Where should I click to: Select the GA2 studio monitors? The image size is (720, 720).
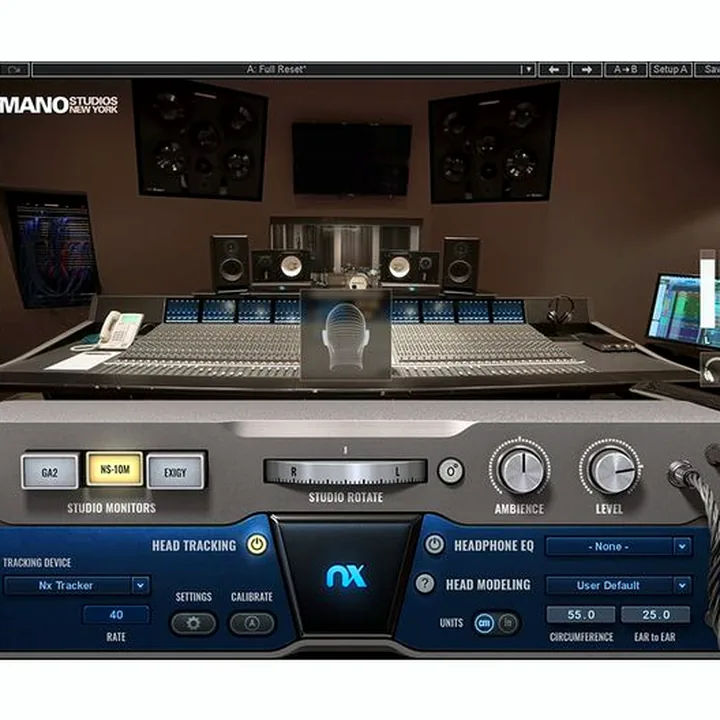pyautogui.click(x=50, y=472)
